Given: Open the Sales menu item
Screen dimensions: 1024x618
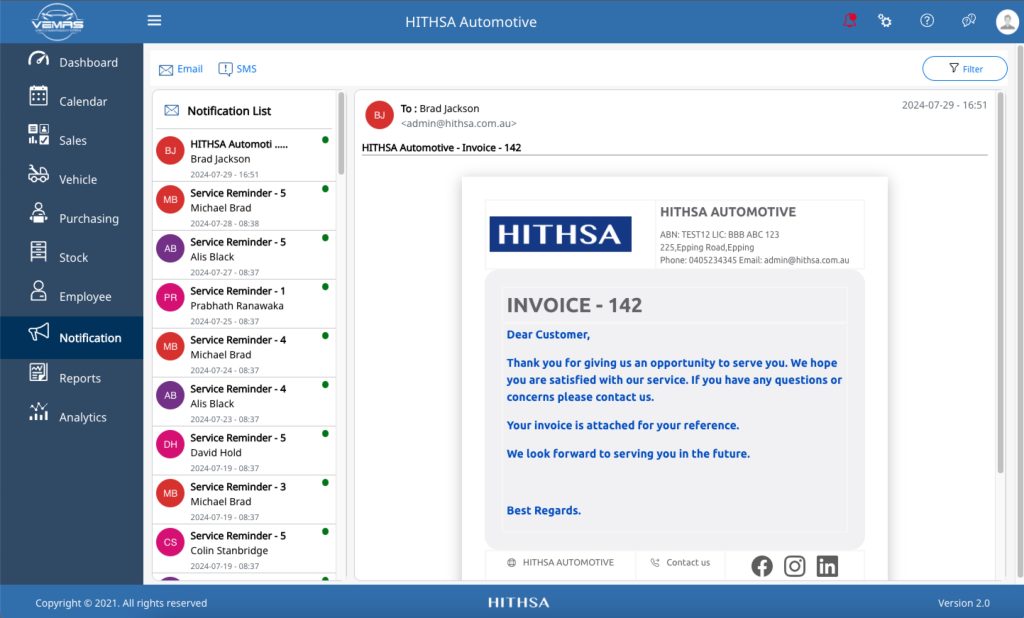Looking at the screenshot, I should 72,140.
